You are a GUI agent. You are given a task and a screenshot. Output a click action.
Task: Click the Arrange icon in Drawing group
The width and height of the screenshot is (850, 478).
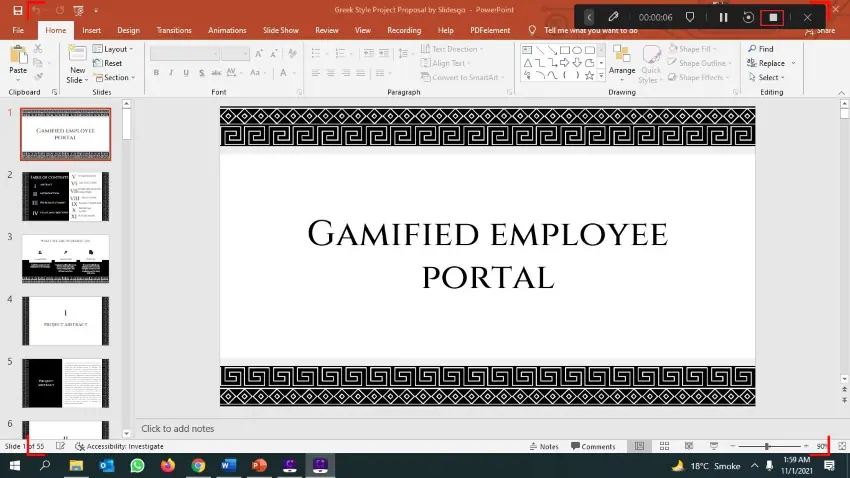point(621,54)
